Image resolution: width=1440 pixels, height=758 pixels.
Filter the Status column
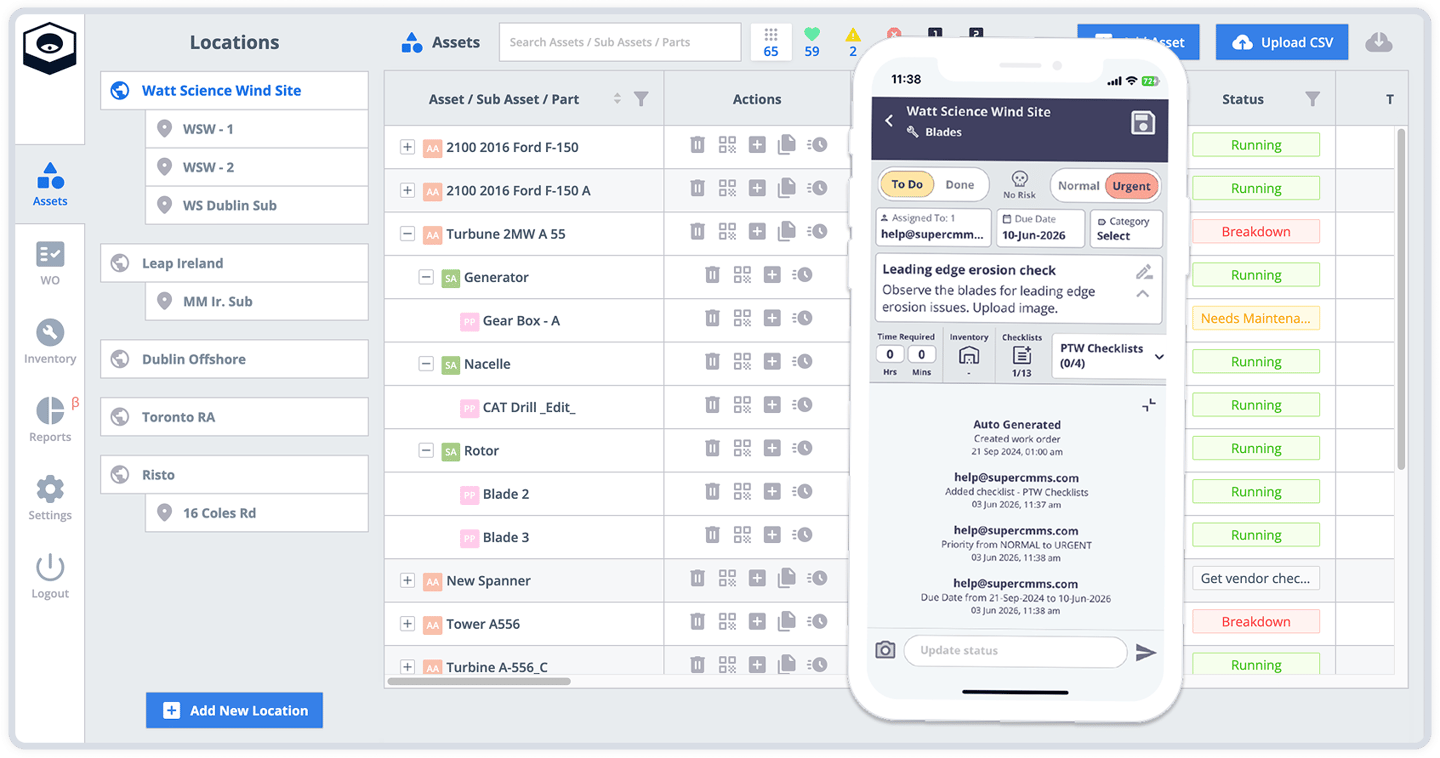[1312, 99]
